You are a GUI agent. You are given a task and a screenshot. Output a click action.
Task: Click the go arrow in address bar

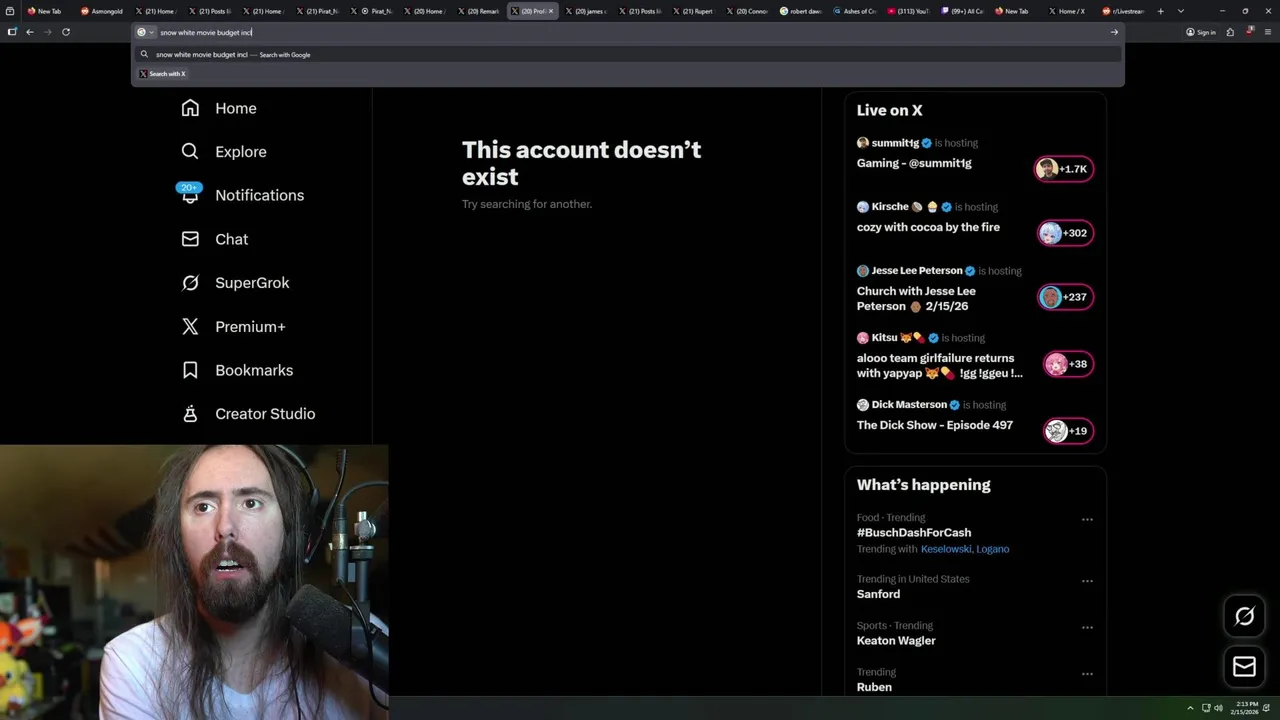[x=1114, y=32]
